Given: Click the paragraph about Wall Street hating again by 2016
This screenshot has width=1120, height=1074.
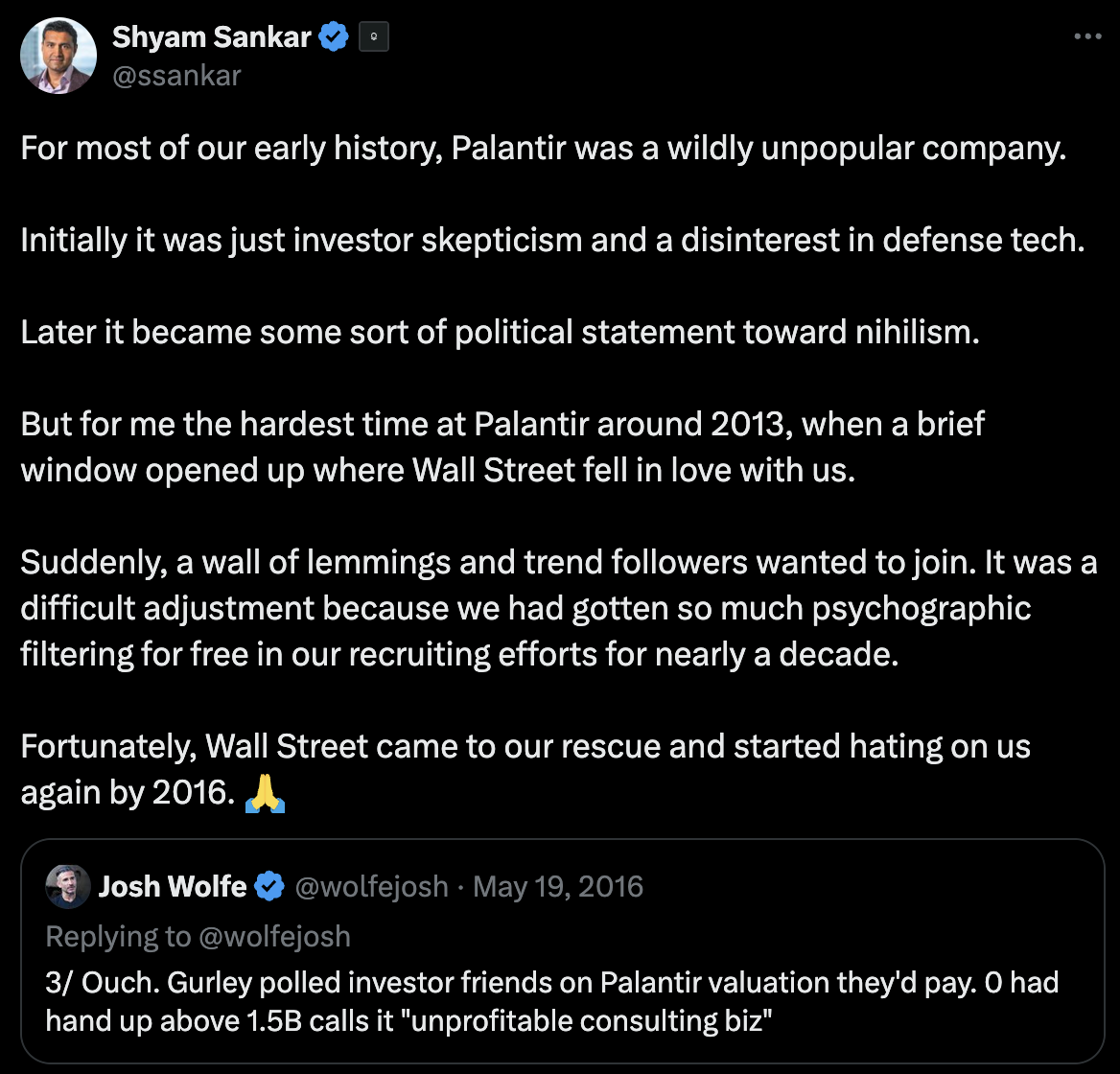Looking at the screenshot, I should (x=525, y=768).
